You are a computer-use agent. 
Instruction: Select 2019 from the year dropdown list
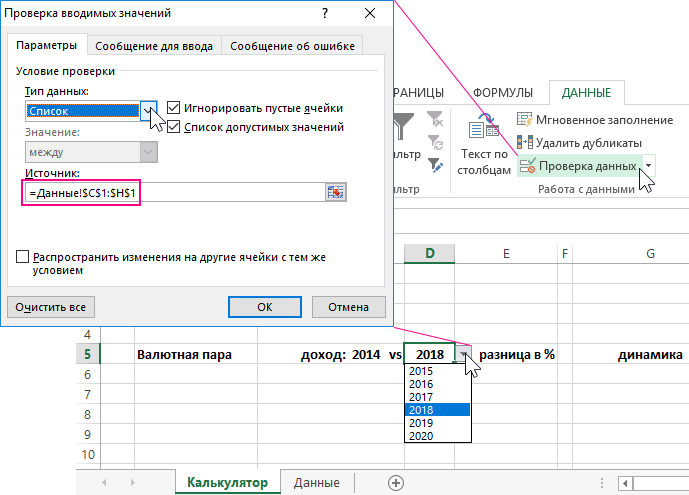point(436,423)
